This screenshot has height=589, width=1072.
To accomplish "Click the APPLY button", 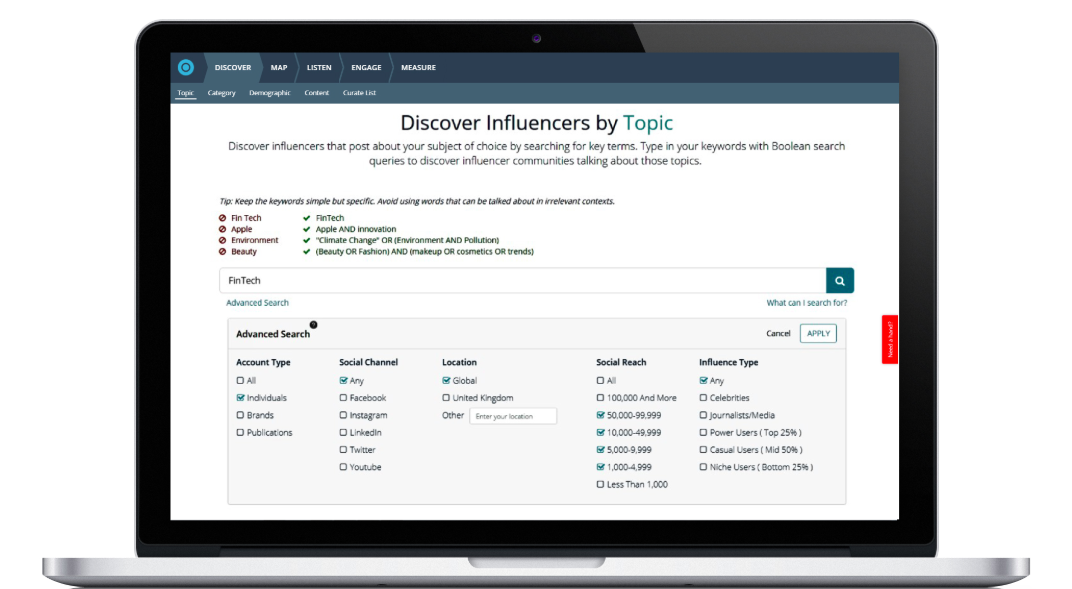I will [x=817, y=332].
